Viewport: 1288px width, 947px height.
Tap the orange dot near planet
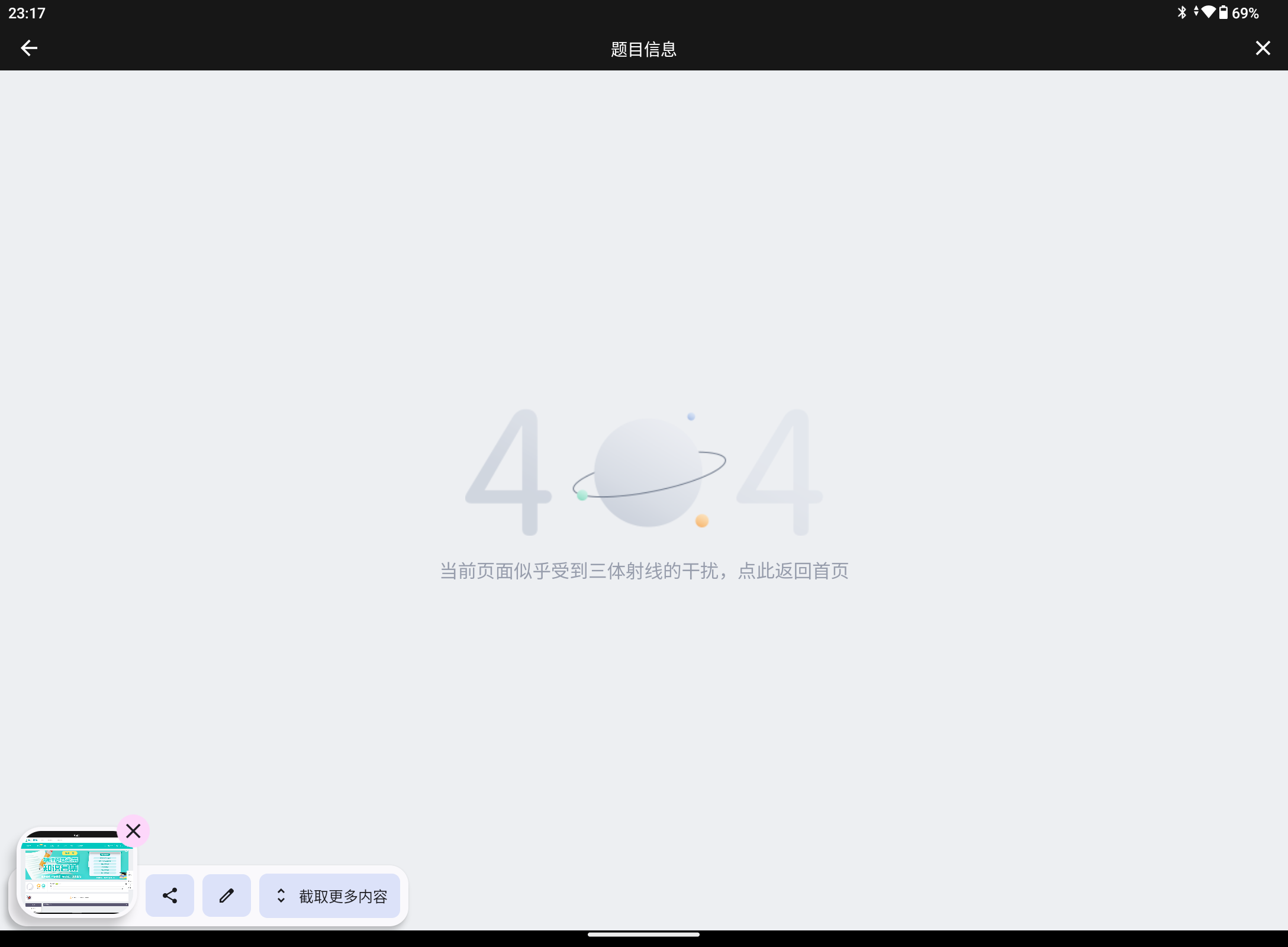pos(702,521)
